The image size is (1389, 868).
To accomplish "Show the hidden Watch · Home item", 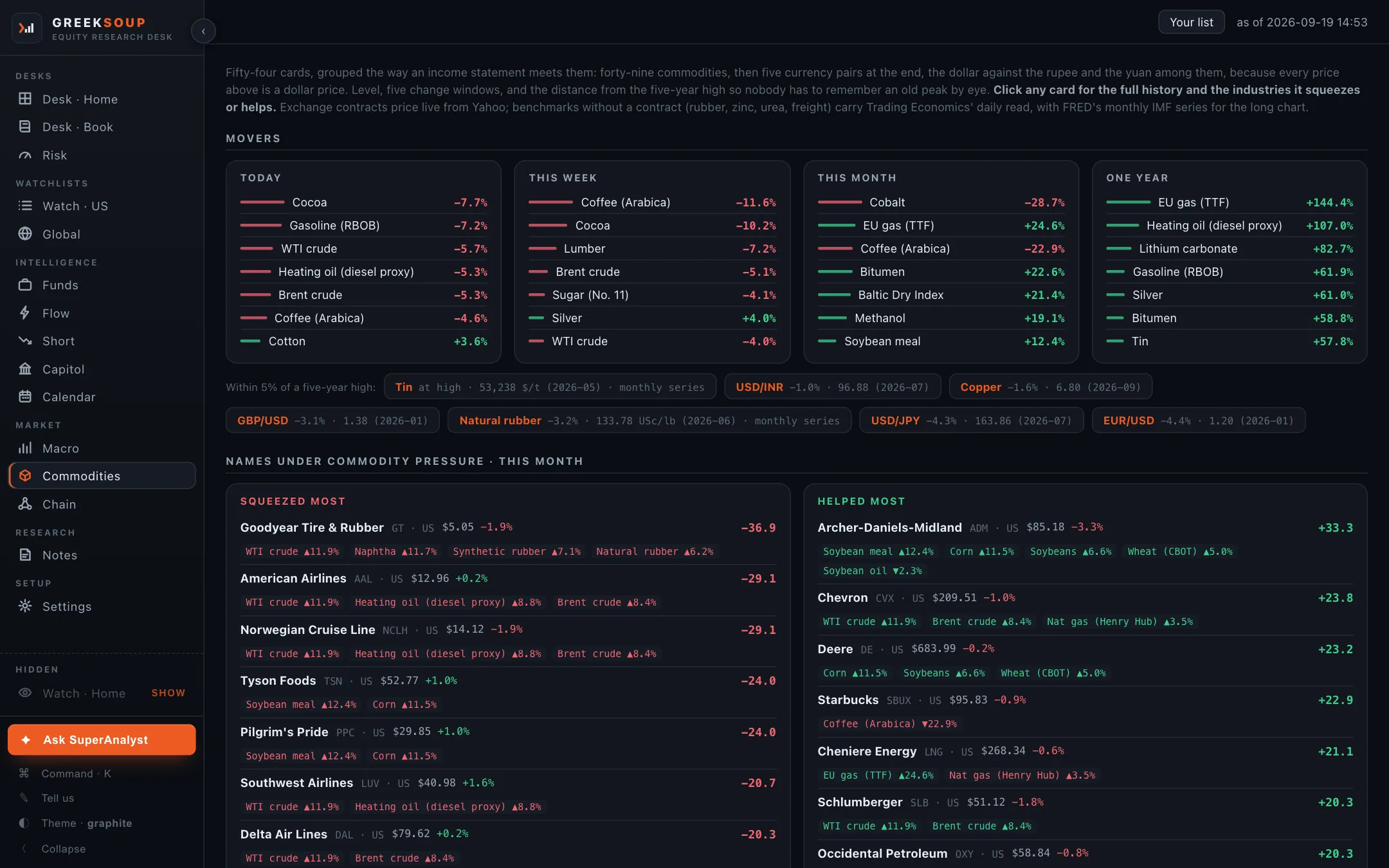I will pos(168,693).
